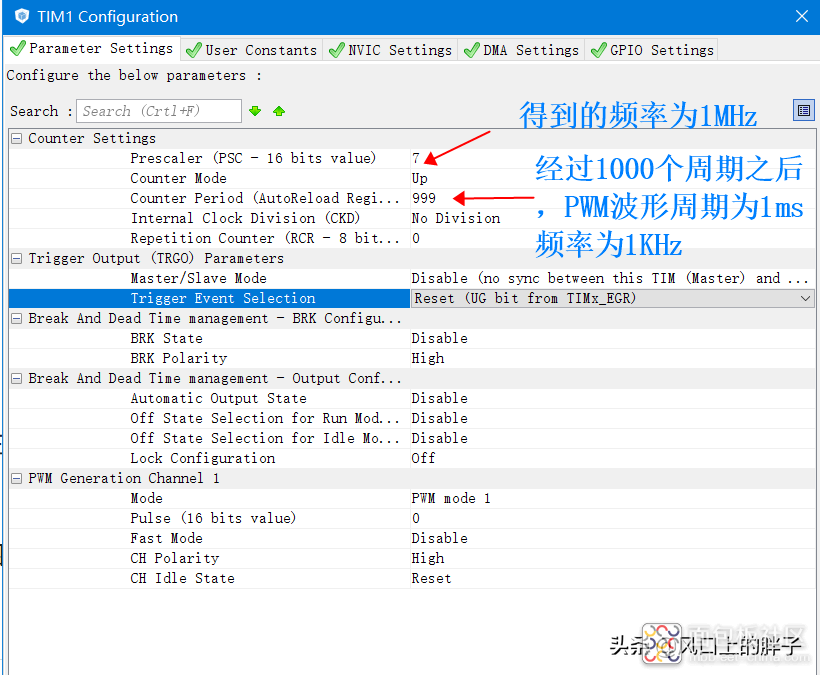
Task: Click the CH Polarity High value
Action: 428,558
